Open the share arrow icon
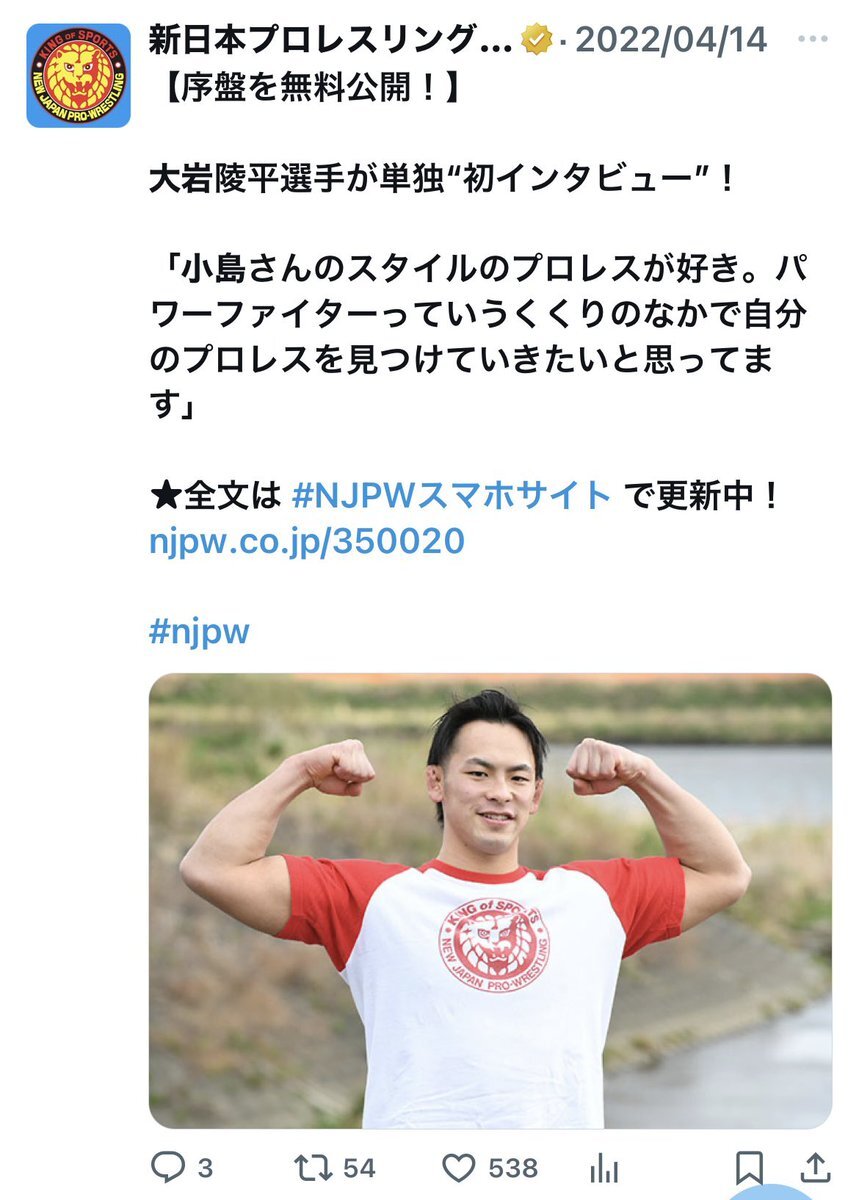859x1200 pixels. click(x=815, y=1167)
